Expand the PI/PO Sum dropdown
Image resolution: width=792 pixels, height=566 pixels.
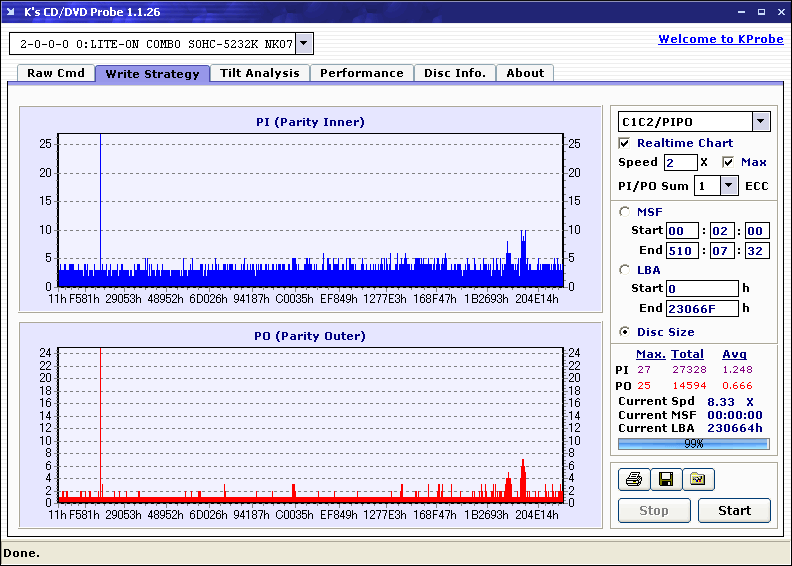pos(728,185)
